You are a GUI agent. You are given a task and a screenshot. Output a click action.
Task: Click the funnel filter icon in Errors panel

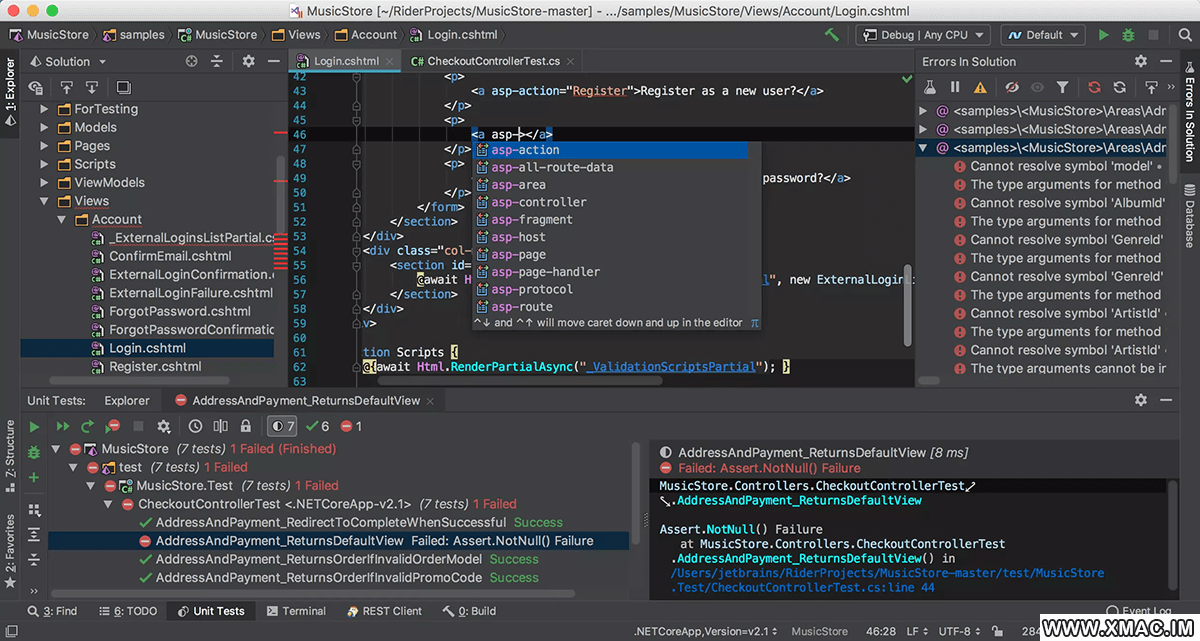(1062, 88)
